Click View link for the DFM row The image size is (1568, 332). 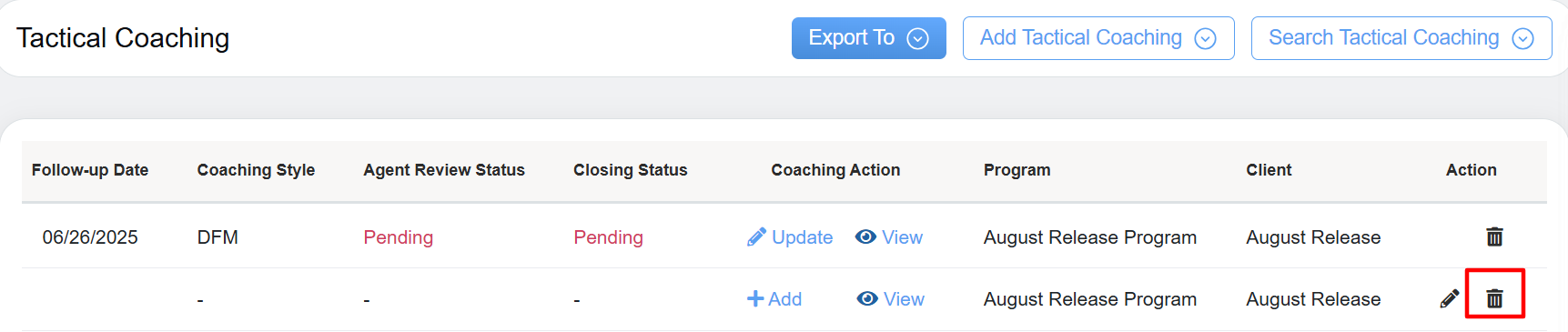point(902,237)
